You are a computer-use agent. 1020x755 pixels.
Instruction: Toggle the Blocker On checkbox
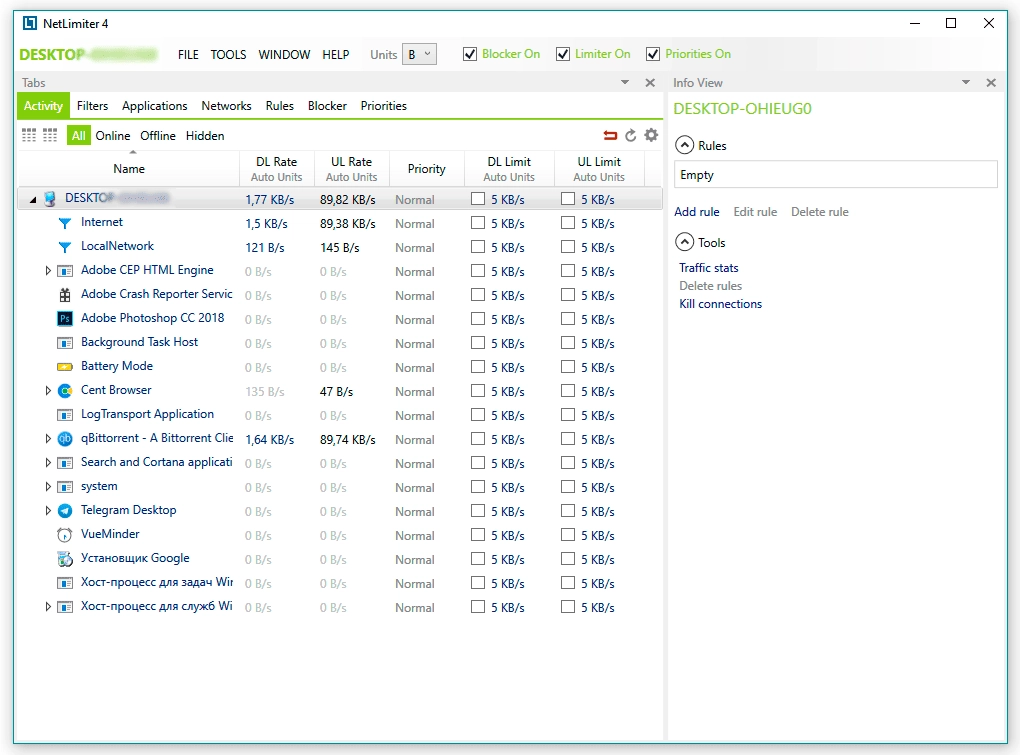(x=470, y=54)
